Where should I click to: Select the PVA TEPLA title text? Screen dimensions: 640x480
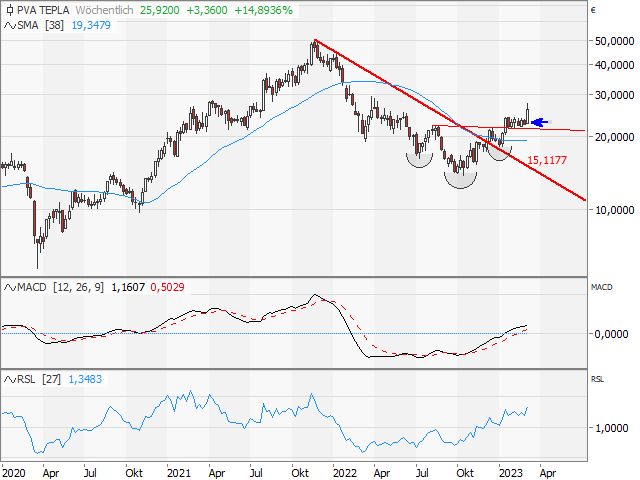pos(43,10)
